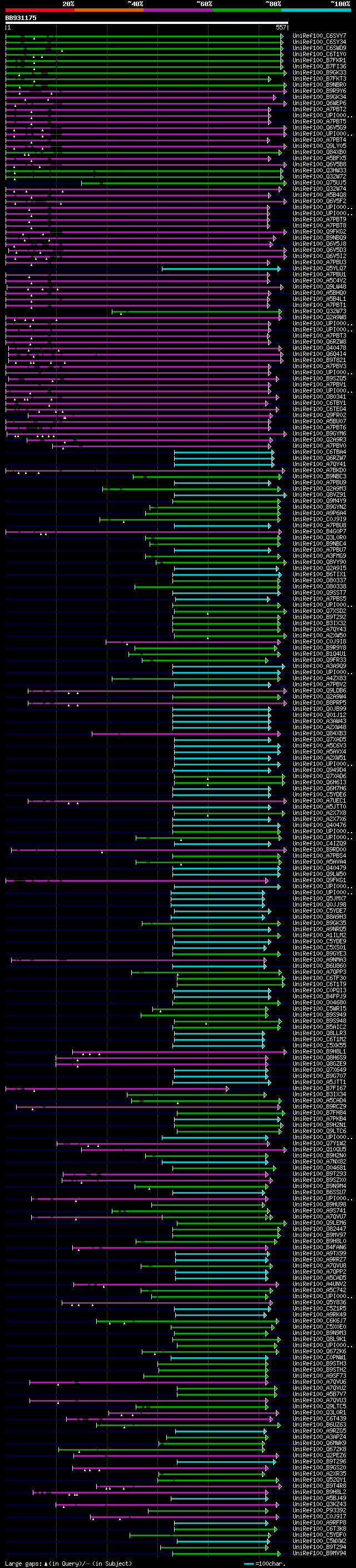Click the UniRef100_B4G0P7 label

319,531
